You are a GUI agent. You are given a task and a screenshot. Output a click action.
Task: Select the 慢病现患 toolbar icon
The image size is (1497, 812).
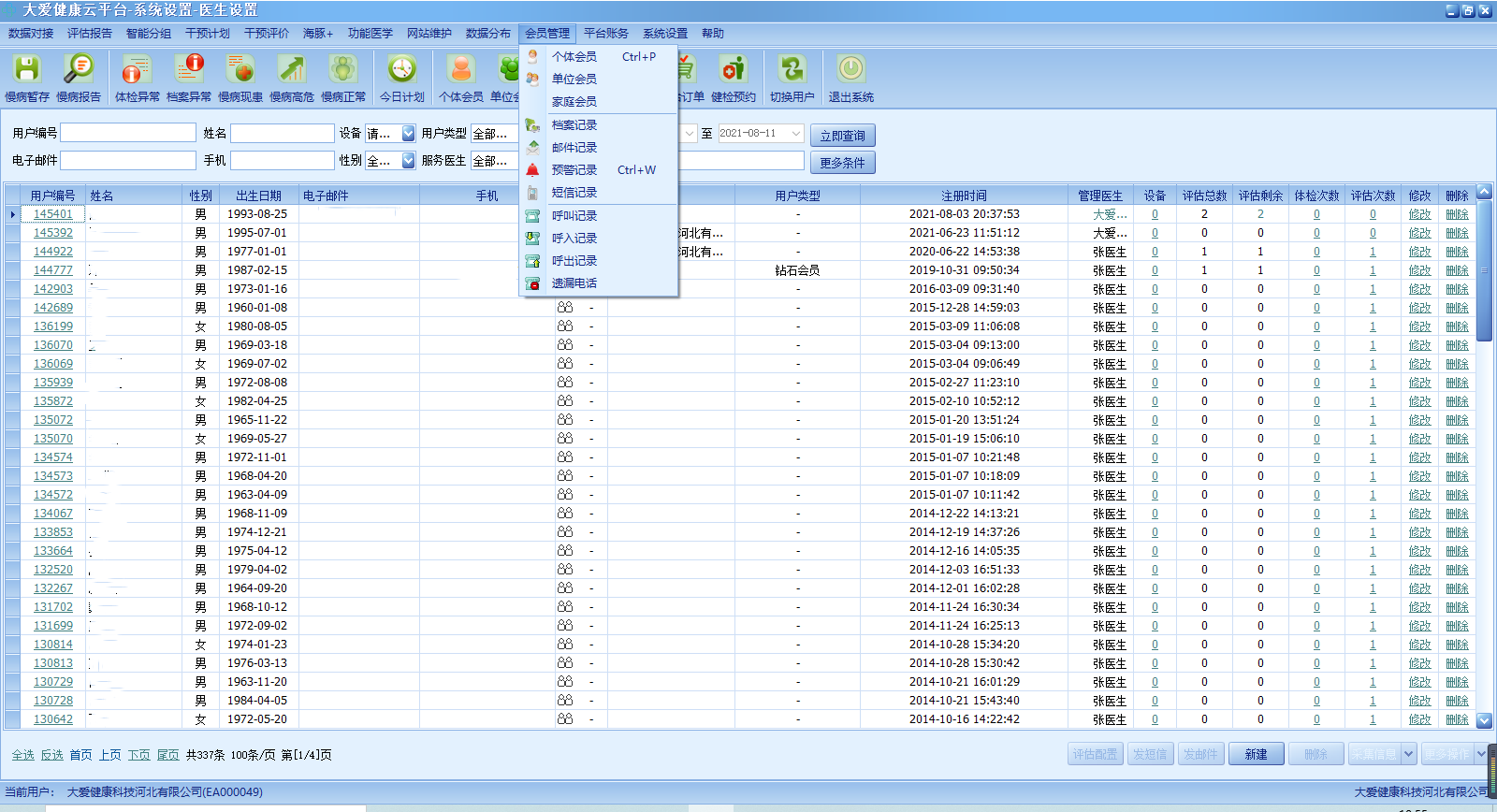(240, 70)
